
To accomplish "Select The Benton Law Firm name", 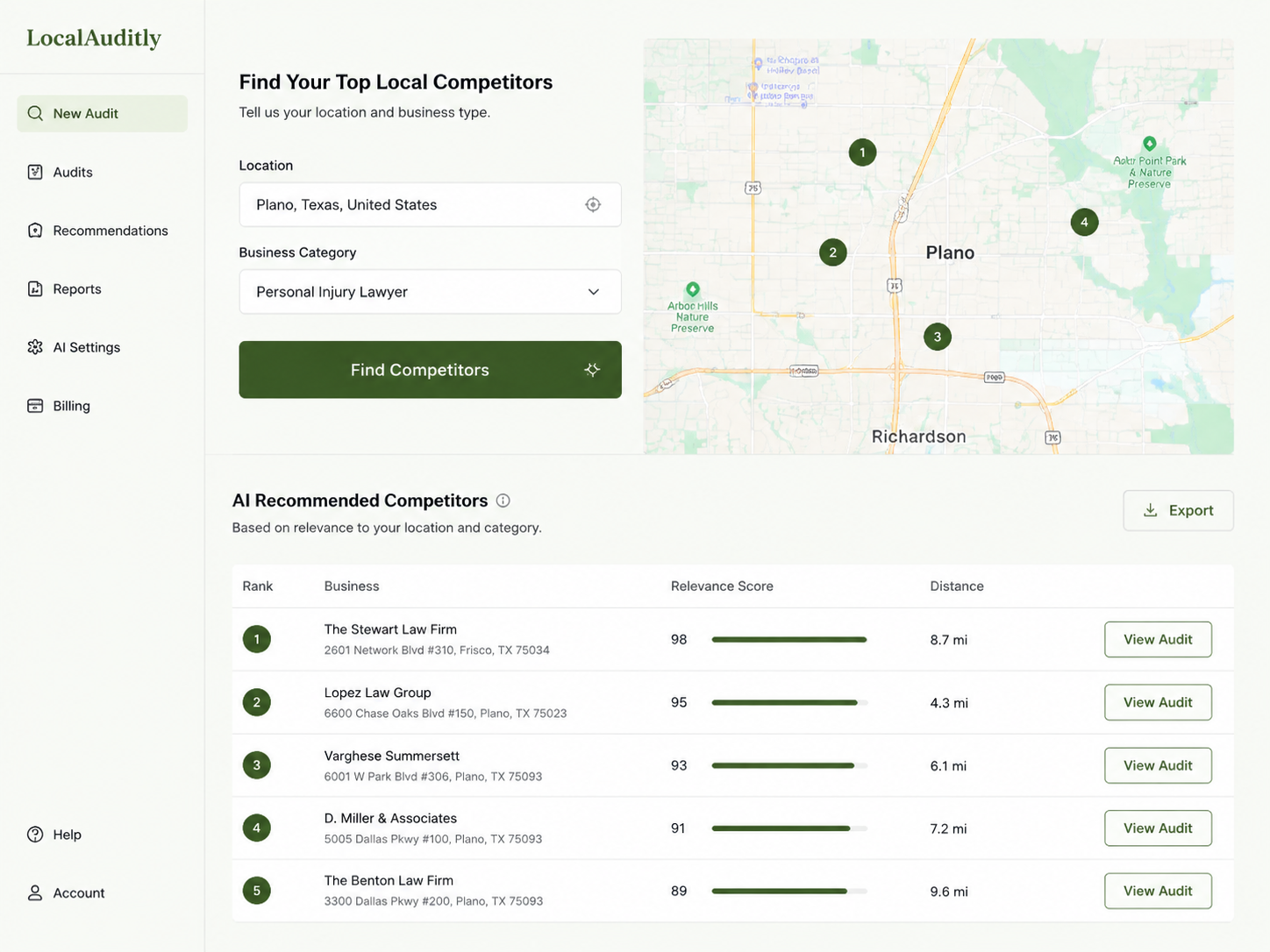I will [x=389, y=880].
